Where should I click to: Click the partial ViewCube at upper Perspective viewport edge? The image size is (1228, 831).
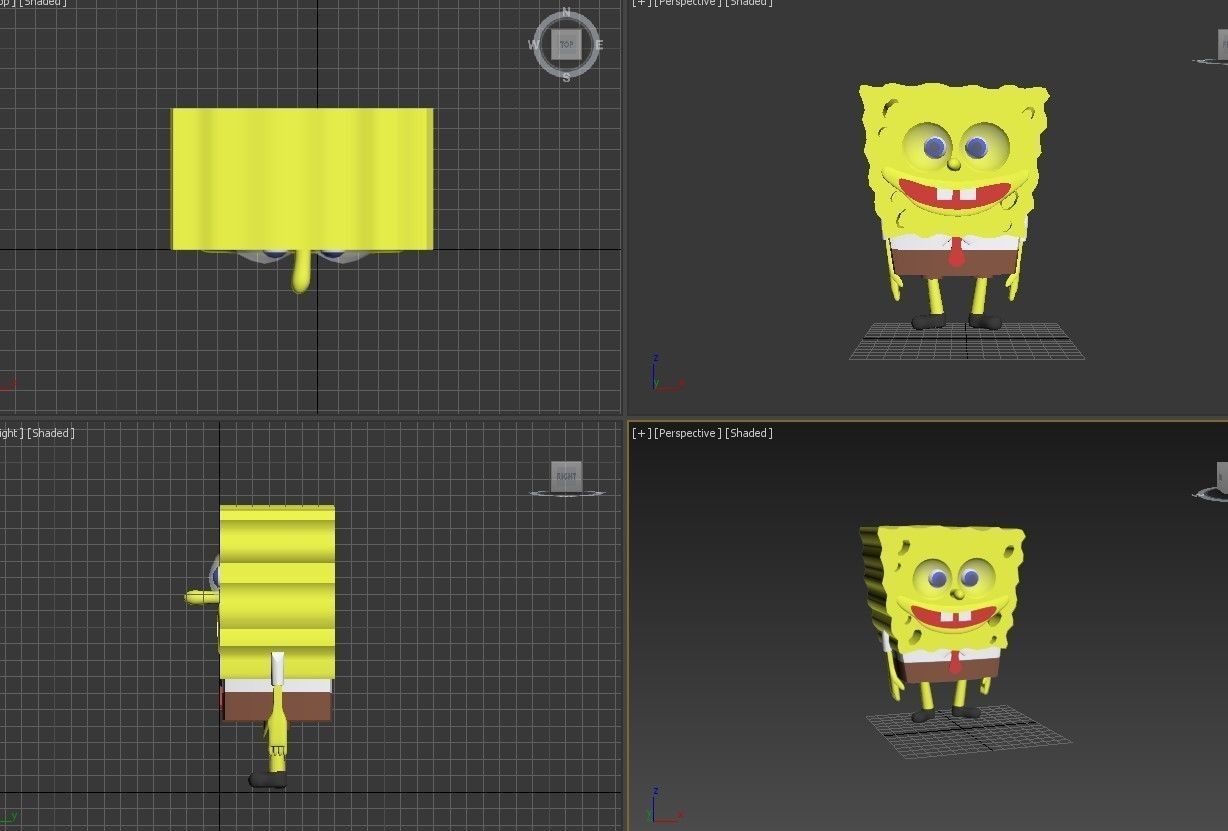click(x=1220, y=45)
